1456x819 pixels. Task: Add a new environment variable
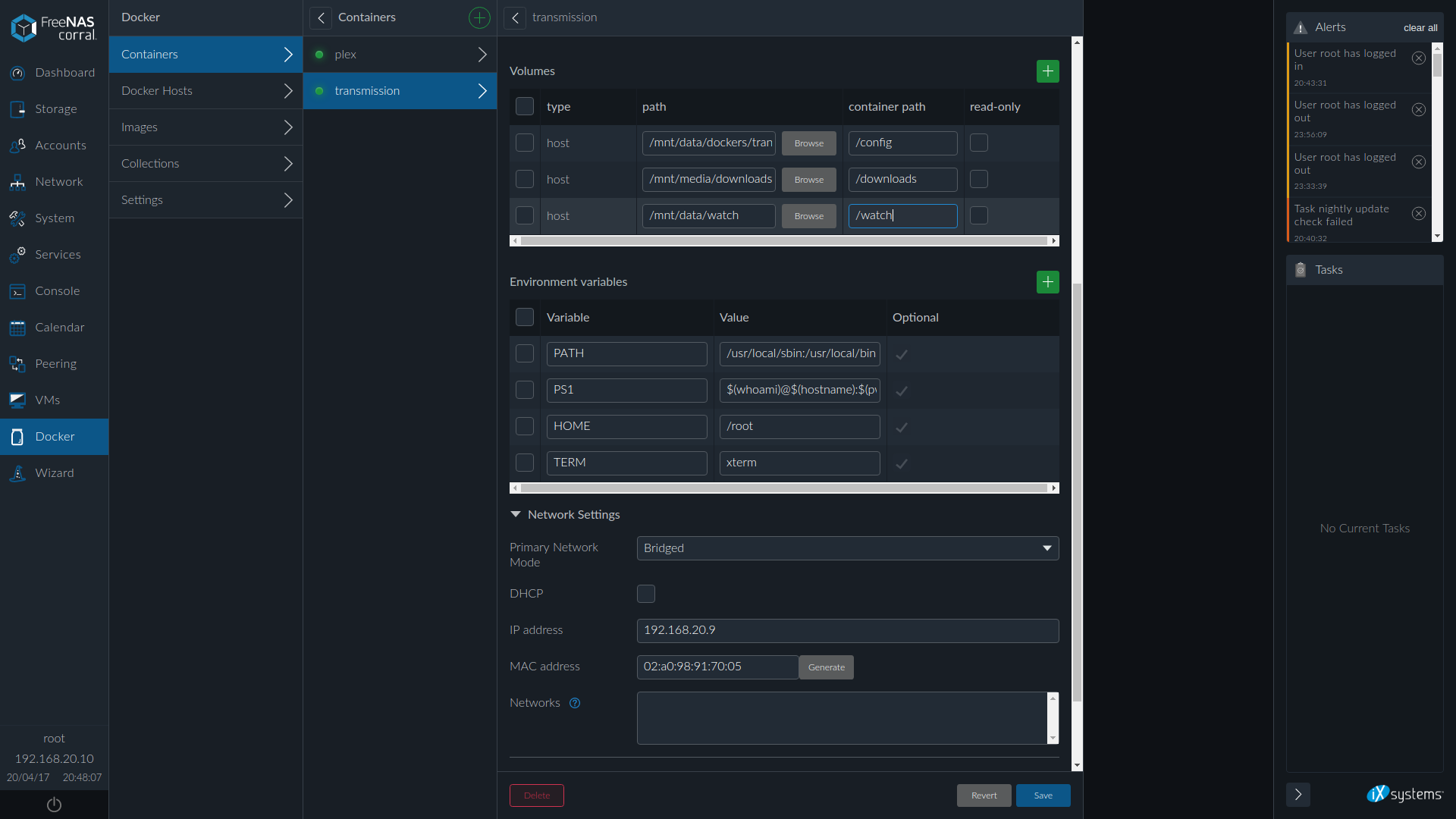[x=1047, y=282]
